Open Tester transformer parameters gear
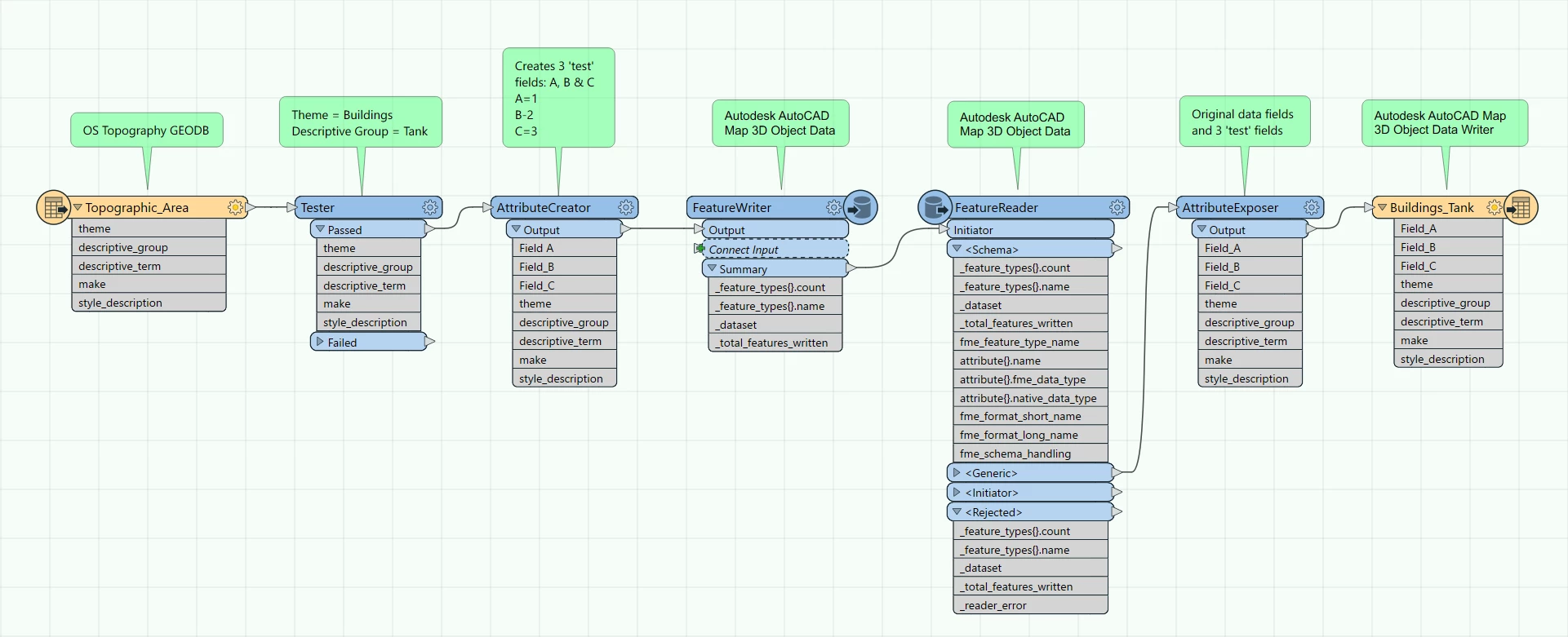 pos(430,208)
